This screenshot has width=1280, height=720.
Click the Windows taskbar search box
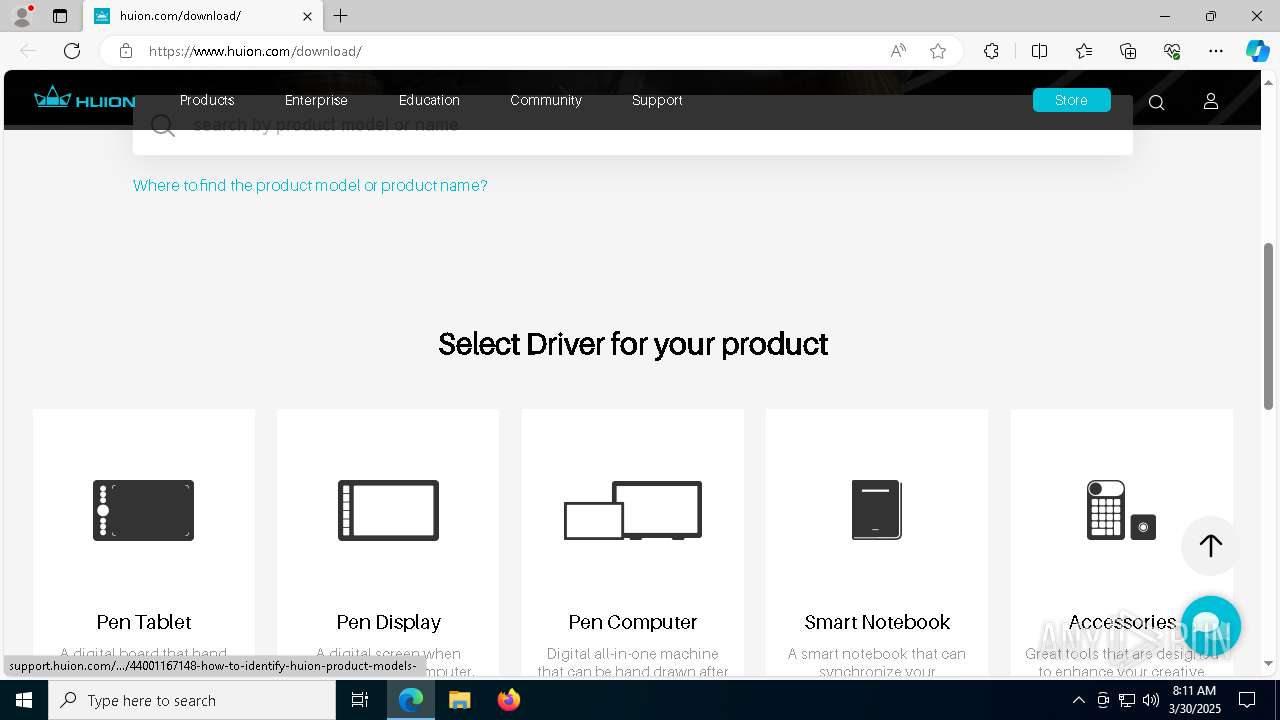(192, 700)
